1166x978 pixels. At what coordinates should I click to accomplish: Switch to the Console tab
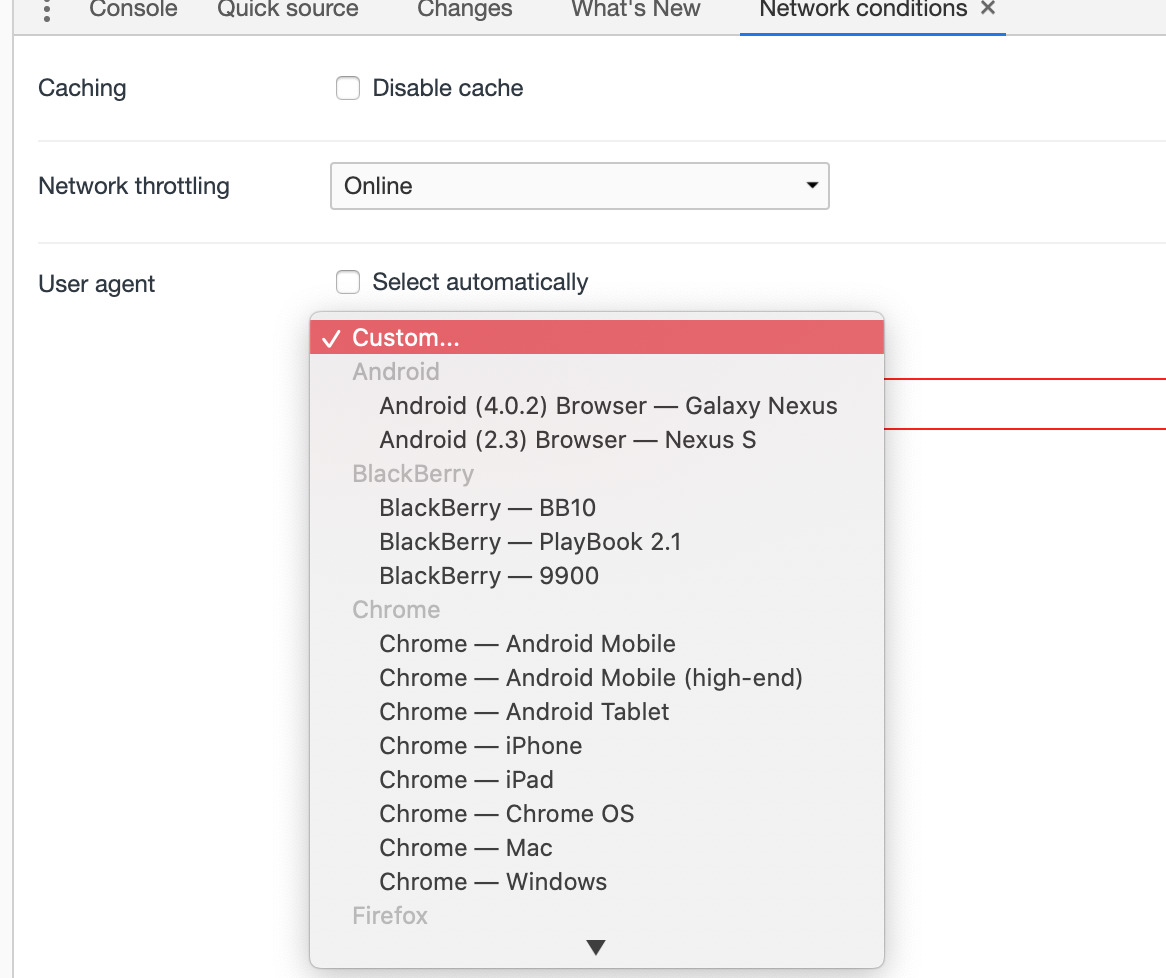click(x=133, y=9)
